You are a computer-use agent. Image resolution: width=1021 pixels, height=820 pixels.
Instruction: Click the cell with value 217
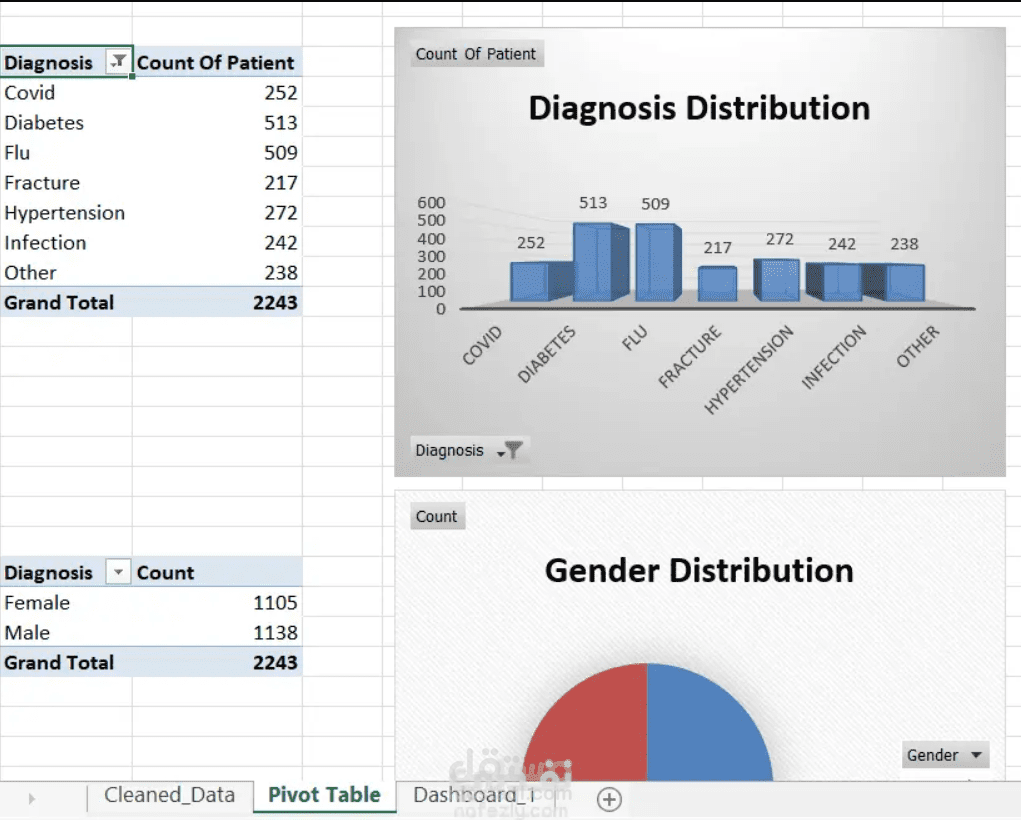coord(217,182)
